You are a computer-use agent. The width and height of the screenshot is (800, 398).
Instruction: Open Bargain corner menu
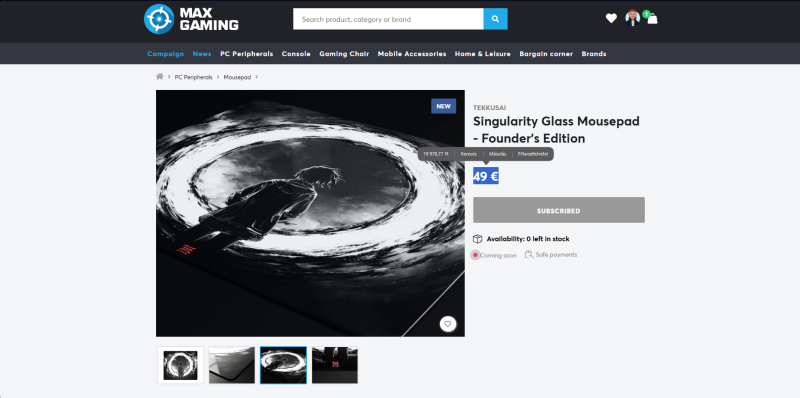(x=546, y=54)
